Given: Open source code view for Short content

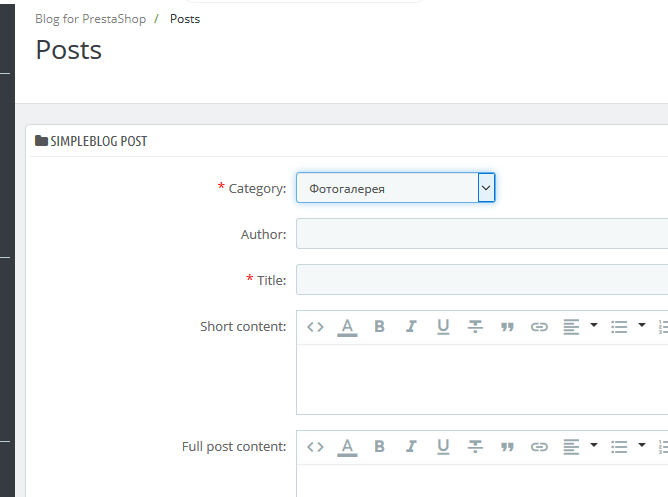Looking at the screenshot, I should click(315, 326).
